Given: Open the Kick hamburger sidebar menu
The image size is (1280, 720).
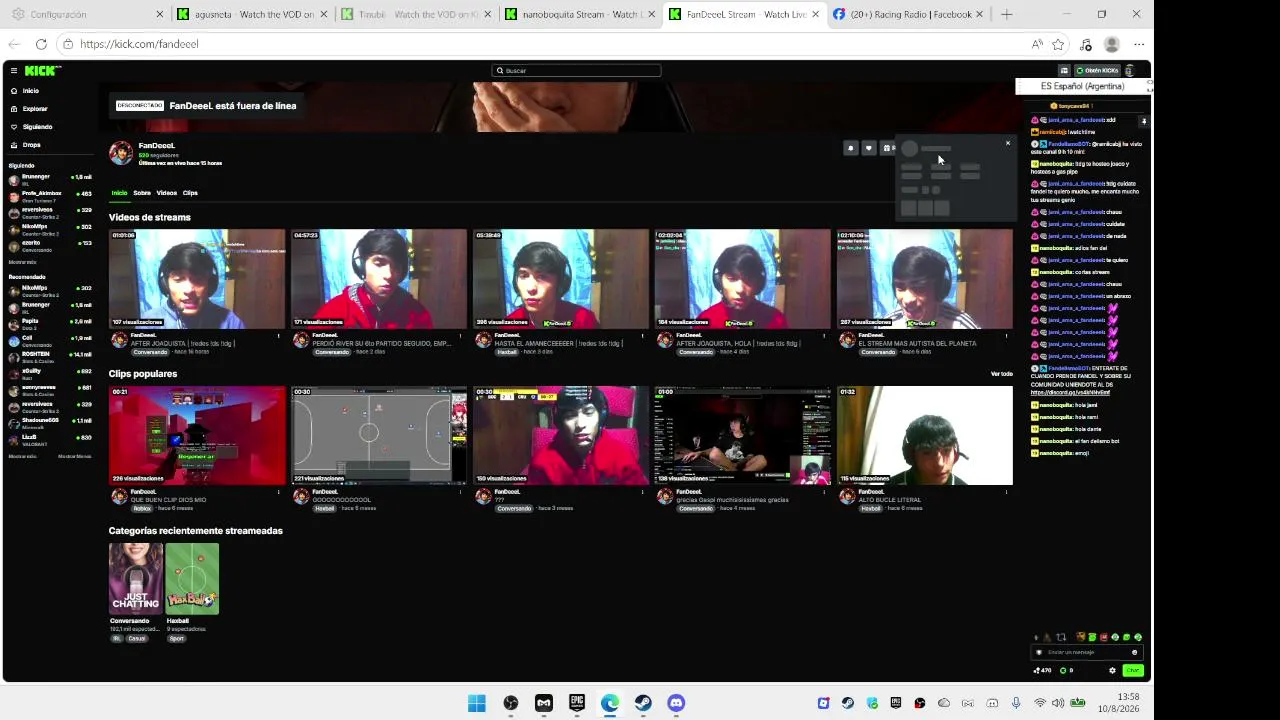Looking at the screenshot, I should 14,70.
